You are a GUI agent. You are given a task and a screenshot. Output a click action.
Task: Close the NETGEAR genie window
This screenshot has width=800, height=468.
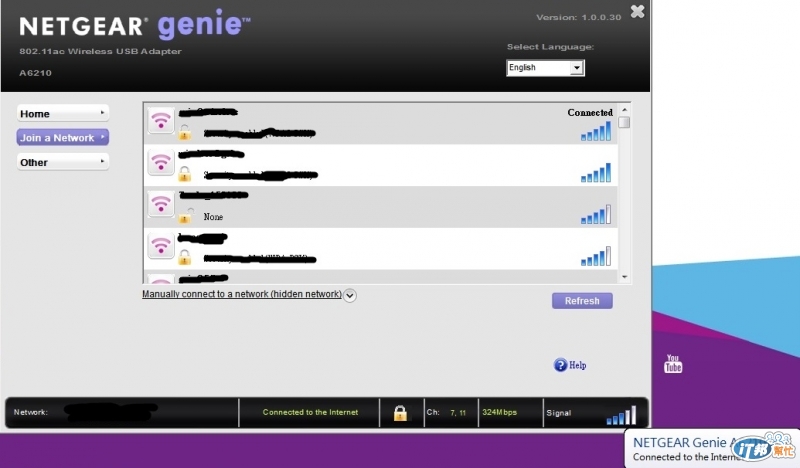click(x=637, y=11)
